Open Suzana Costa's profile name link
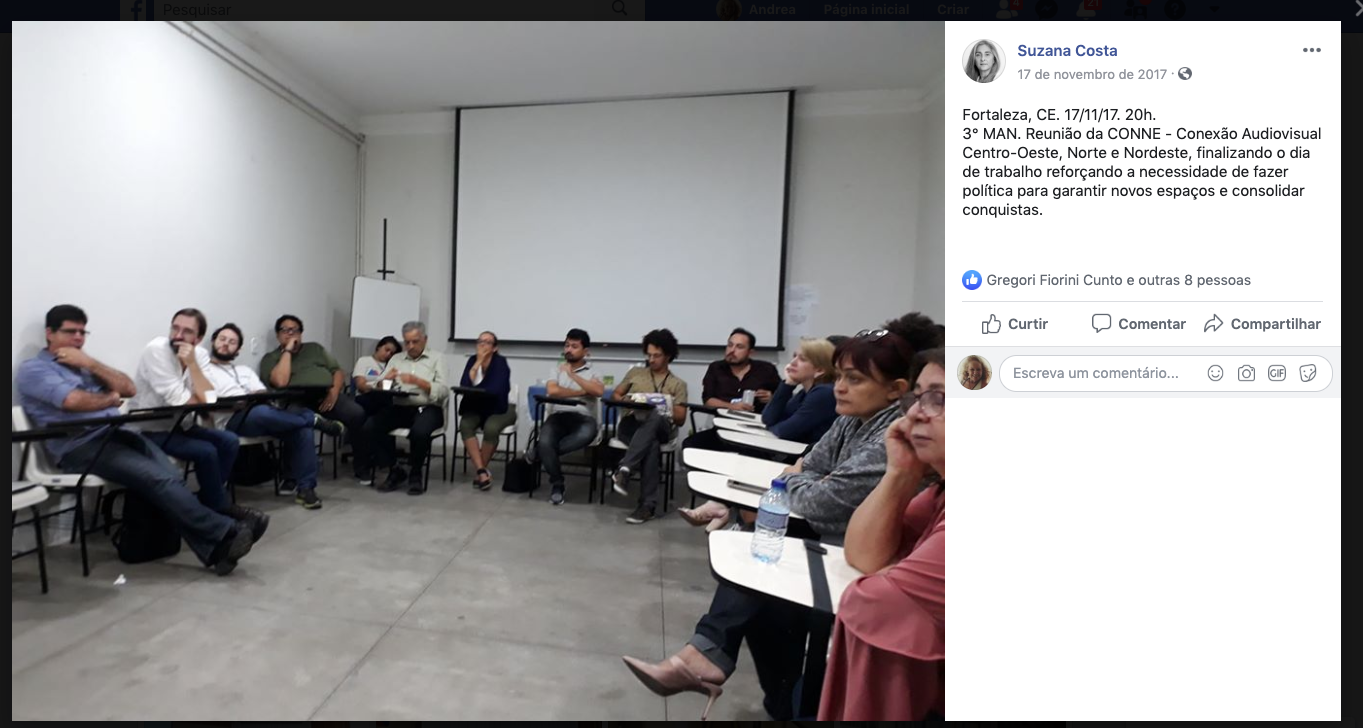This screenshot has height=728, width=1363. pyautogui.click(x=1067, y=51)
